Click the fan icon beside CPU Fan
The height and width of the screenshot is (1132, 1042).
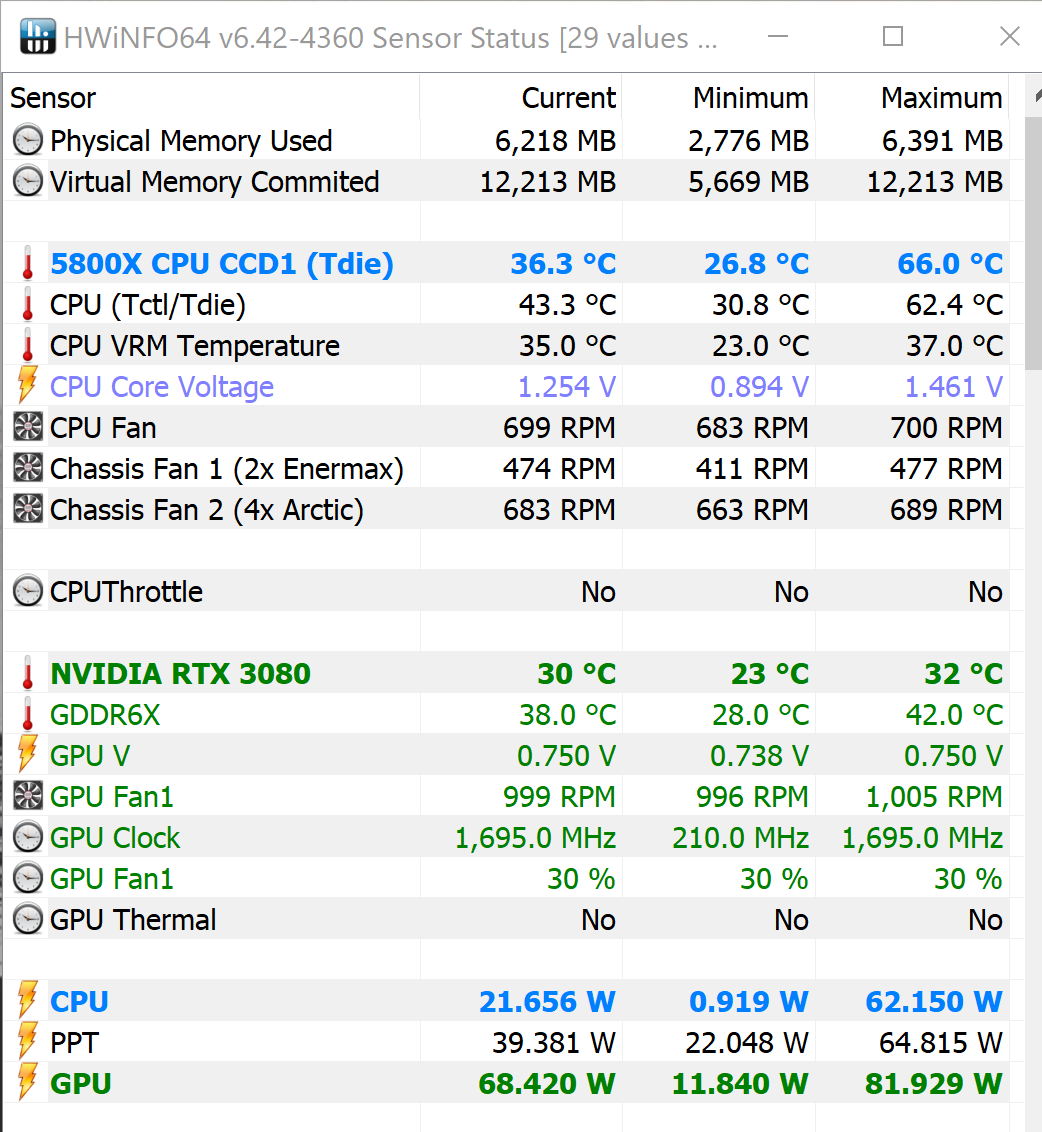coord(28,427)
